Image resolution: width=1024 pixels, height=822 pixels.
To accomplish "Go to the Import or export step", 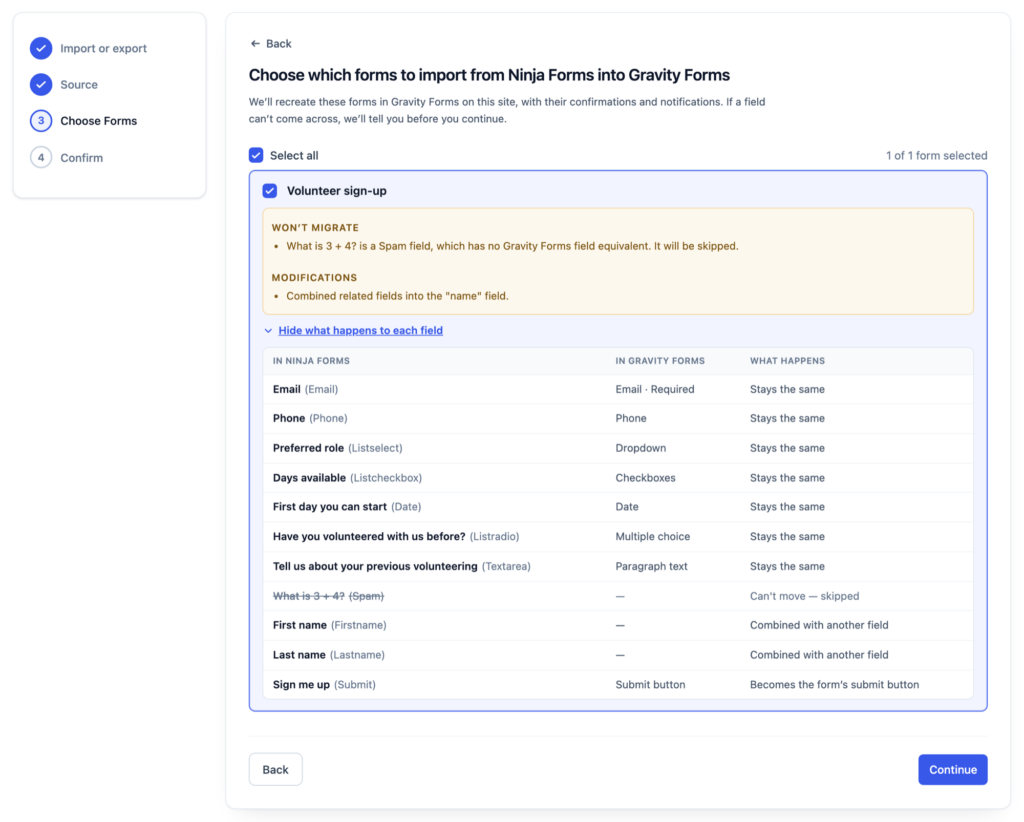I will point(103,48).
